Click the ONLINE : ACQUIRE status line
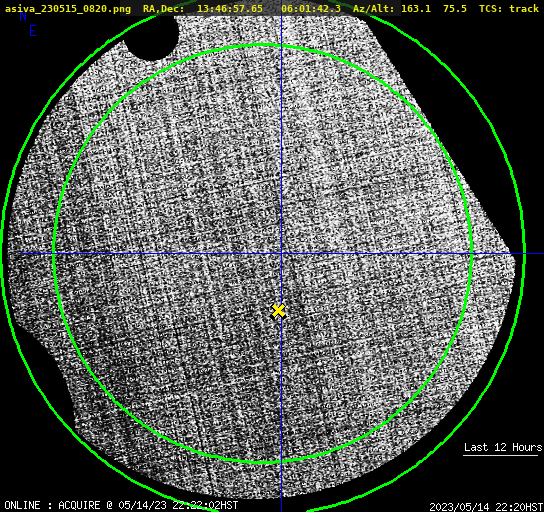Viewport: 544px width, 512px height. pyautogui.click(x=121, y=505)
